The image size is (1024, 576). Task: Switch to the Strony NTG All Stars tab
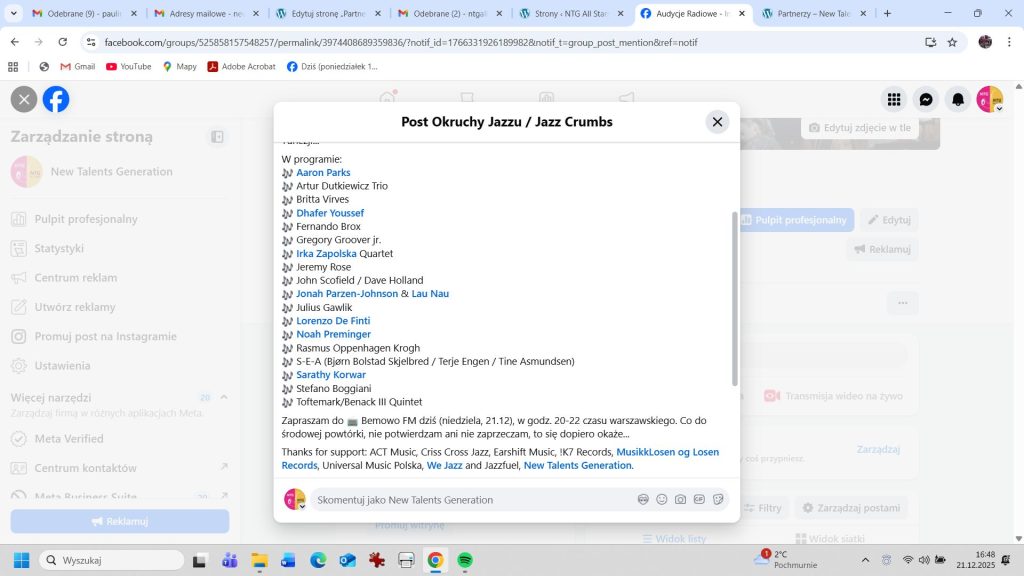click(567, 14)
